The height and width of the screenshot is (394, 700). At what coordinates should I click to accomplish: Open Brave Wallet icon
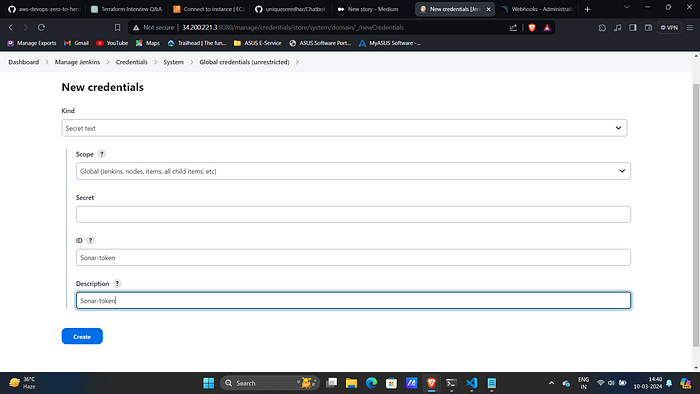(x=648, y=28)
